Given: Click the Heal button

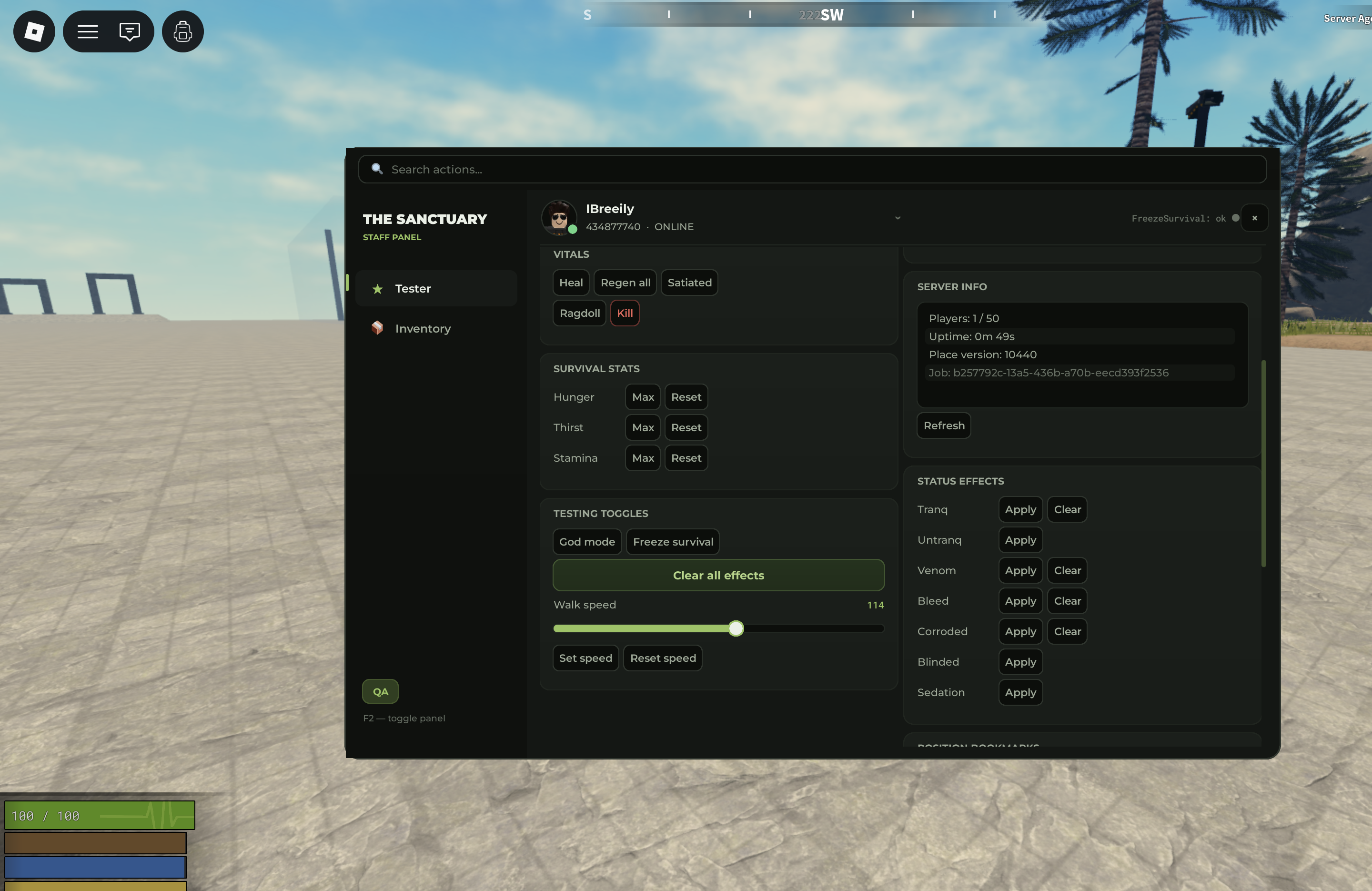Looking at the screenshot, I should (x=571, y=283).
